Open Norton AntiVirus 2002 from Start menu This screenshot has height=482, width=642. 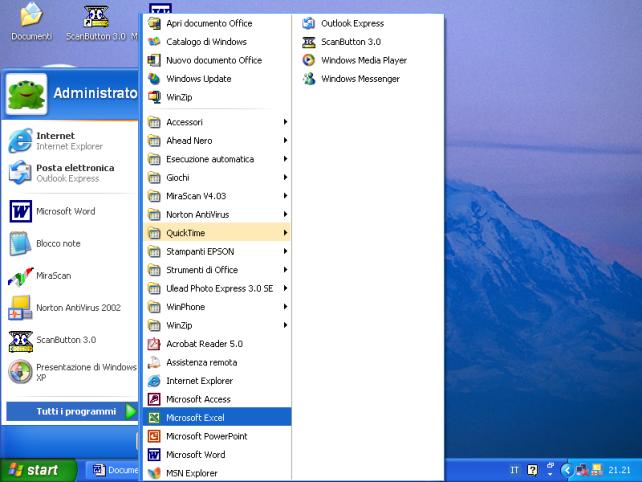click(72, 308)
